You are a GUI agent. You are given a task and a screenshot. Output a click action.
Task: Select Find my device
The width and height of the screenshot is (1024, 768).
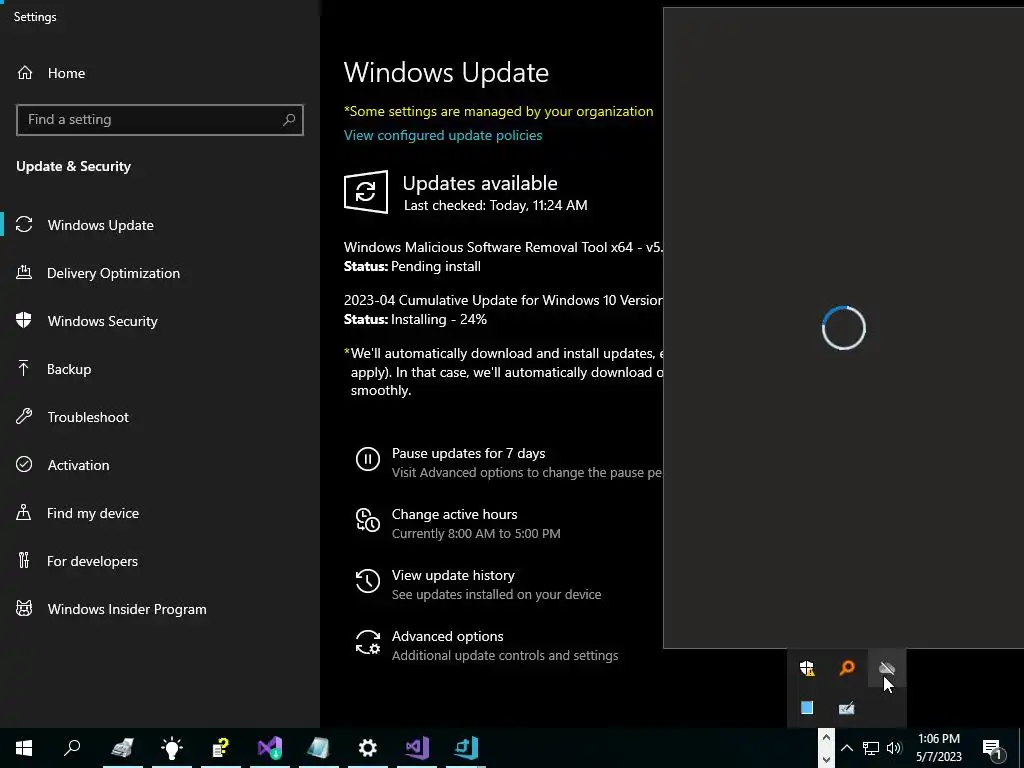click(x=93, y=513)
